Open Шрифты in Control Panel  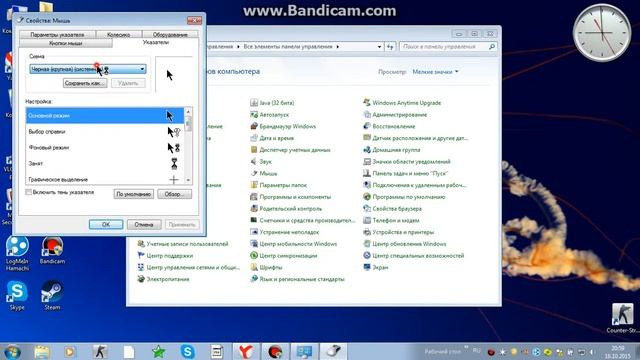[x=266, y=268]
